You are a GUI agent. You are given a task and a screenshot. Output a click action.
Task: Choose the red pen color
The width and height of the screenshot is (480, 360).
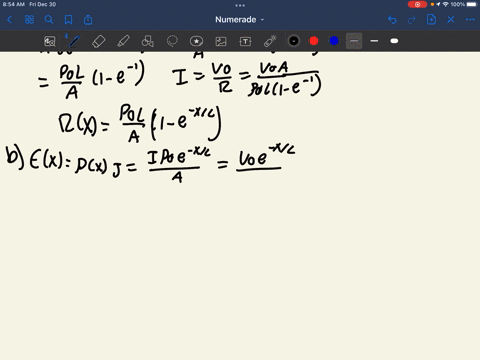tap(314, 41)
